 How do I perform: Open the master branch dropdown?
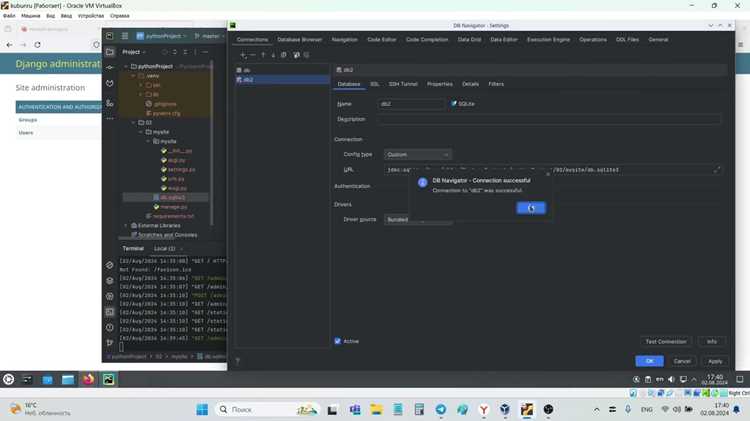click(210, 36)
